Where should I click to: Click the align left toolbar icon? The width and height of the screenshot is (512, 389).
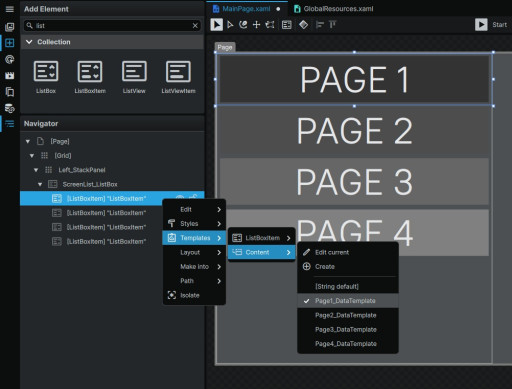[320, 25]
